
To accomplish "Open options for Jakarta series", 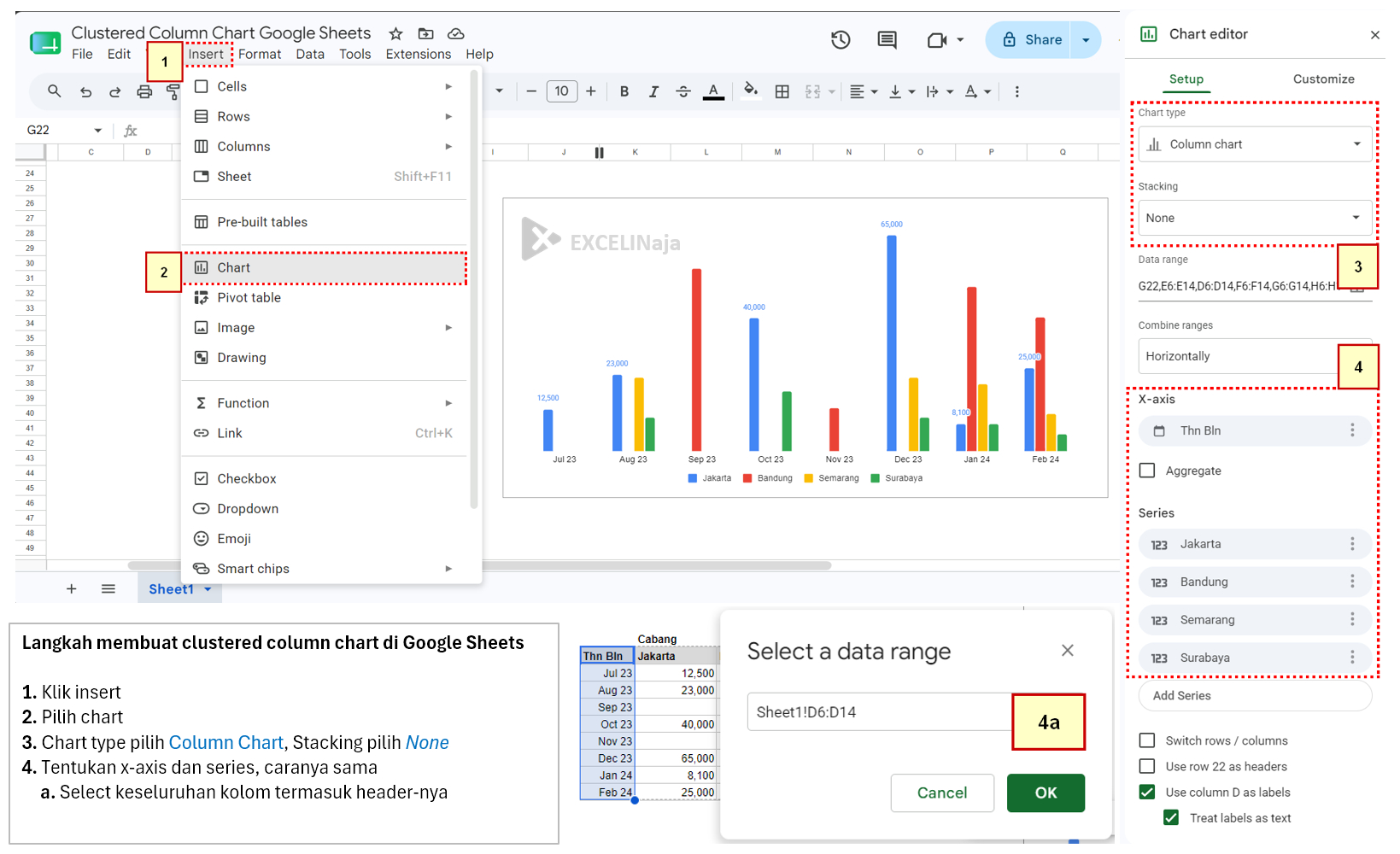I will pyautogui.click(x=1352, y=544).
